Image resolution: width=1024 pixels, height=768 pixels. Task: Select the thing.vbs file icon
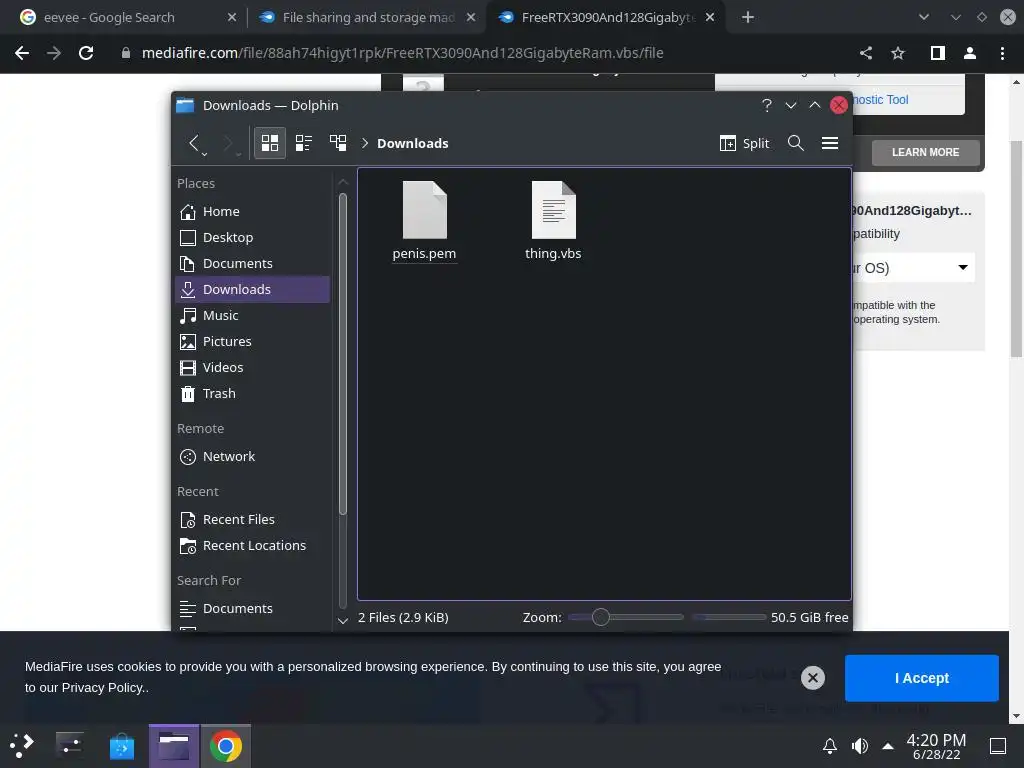pyautogui.click(x=554, y=210)
